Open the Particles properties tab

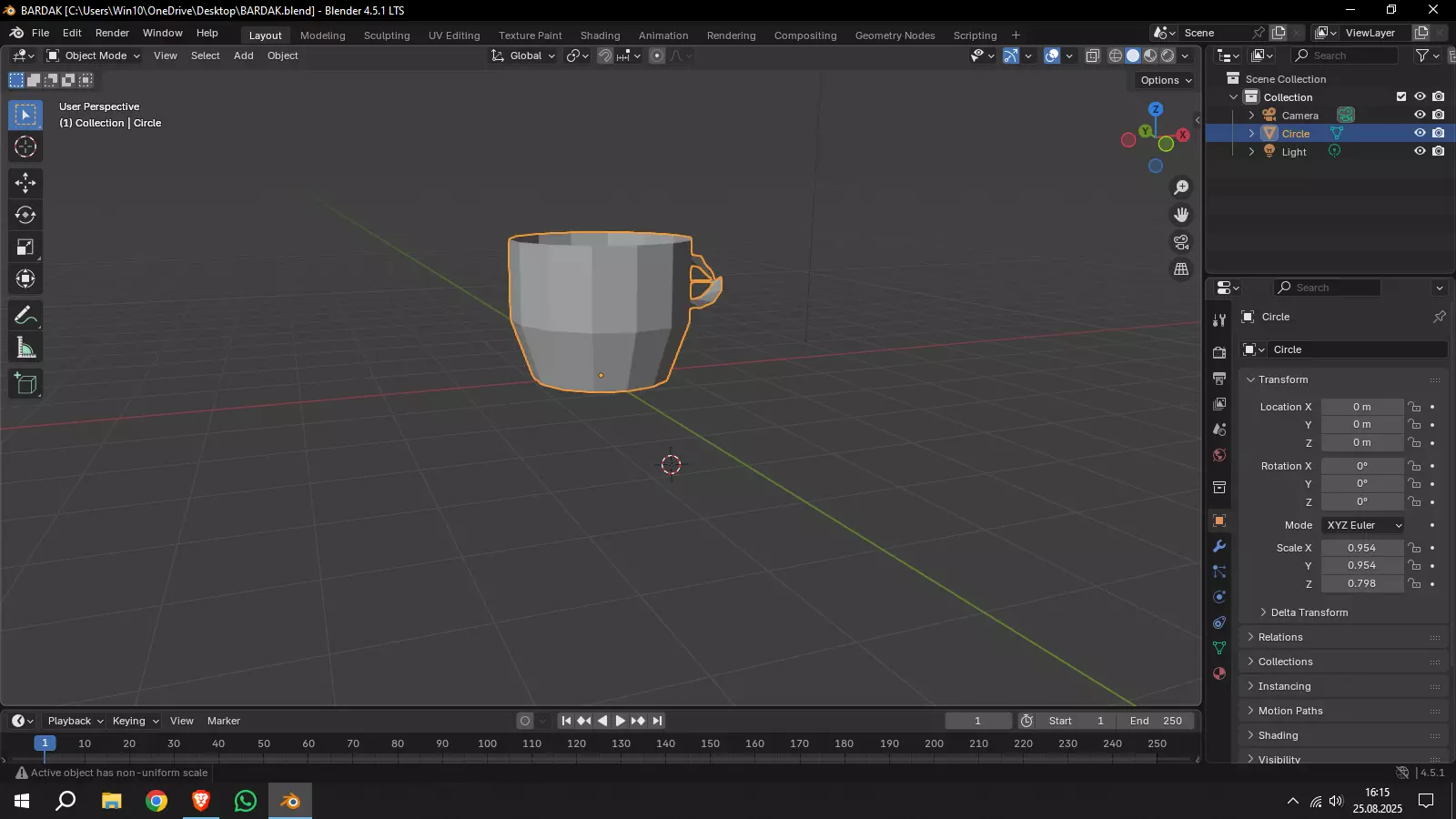click(1219, 571)
